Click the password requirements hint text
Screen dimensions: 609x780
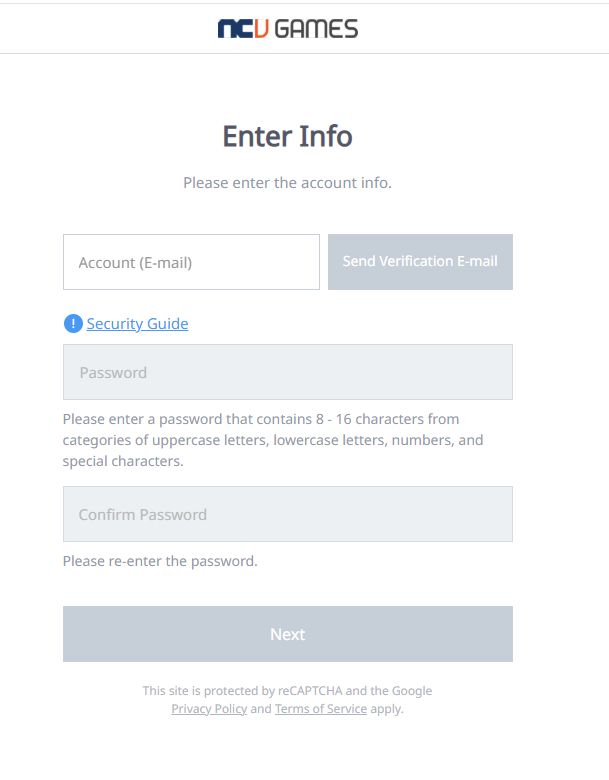(273, 440)
